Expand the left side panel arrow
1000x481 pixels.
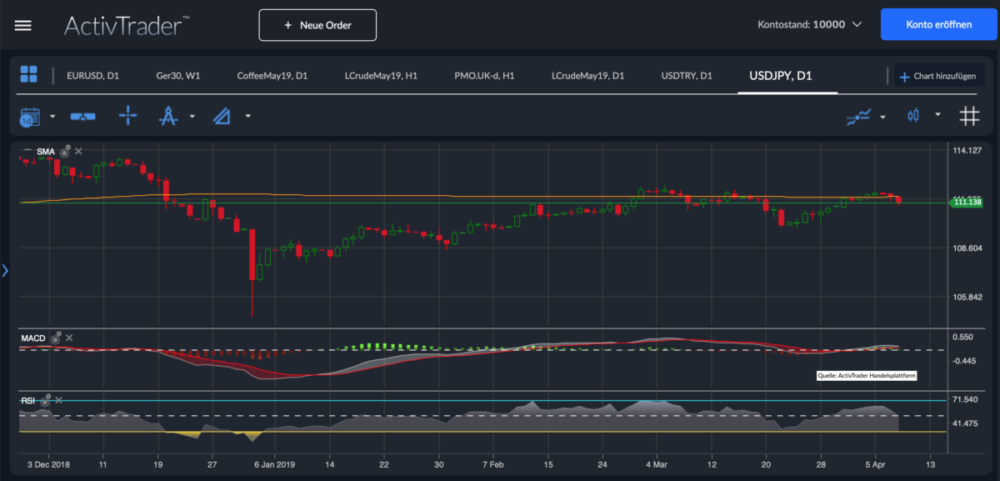tap(5, 270)
